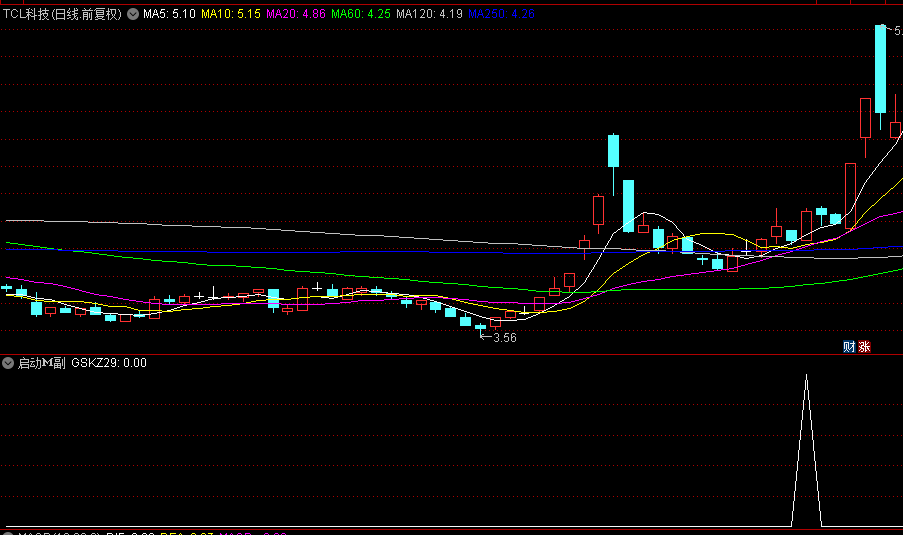
Task: Click the TCL科技(日线.前复权) title
Action: coord(62,14)
